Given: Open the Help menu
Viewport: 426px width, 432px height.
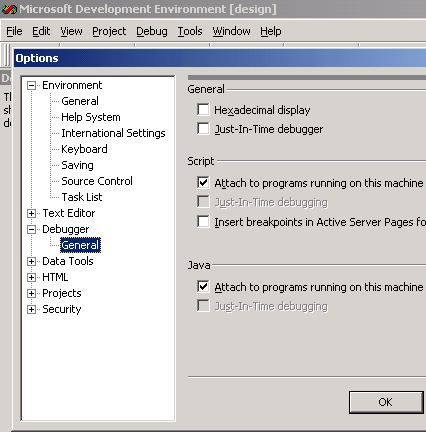Looking at the screenshot, I should pyautogui.click(x=271, y=31).
